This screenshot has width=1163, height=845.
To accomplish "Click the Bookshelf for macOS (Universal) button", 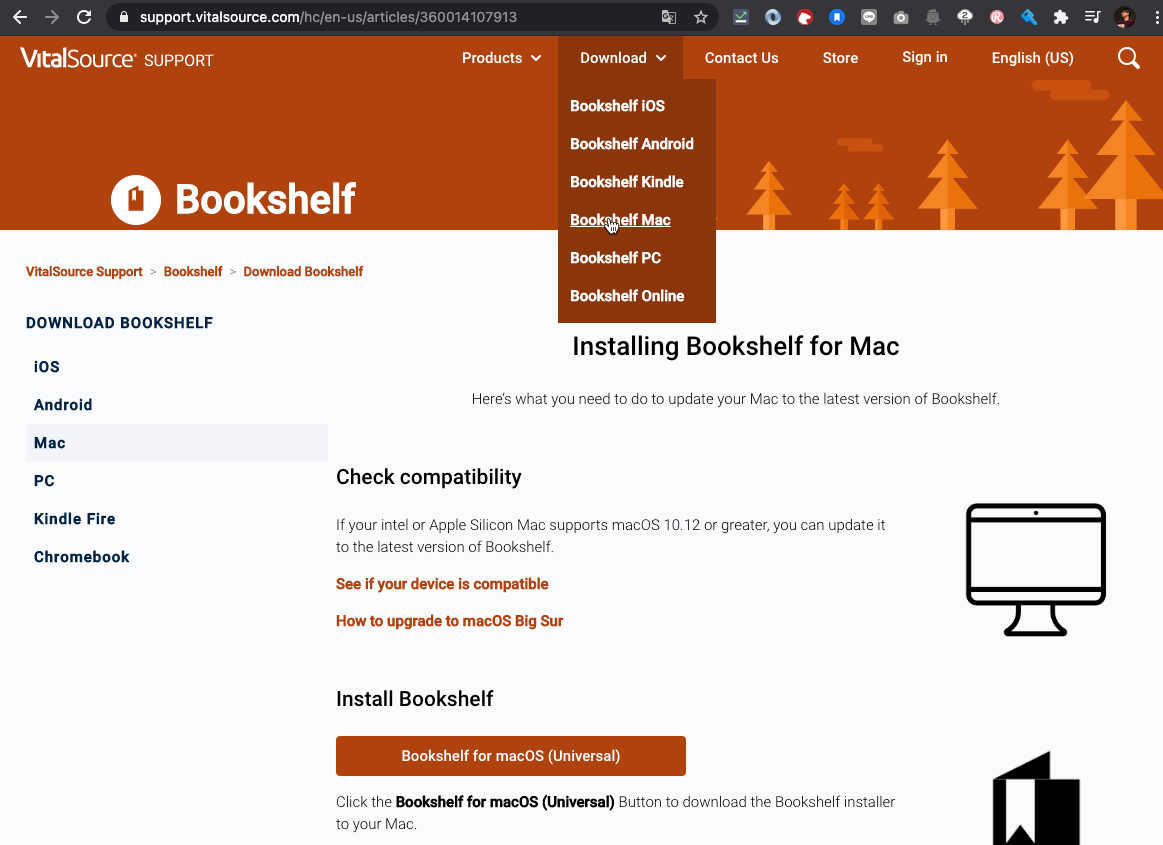I will [x=510, y=756].
